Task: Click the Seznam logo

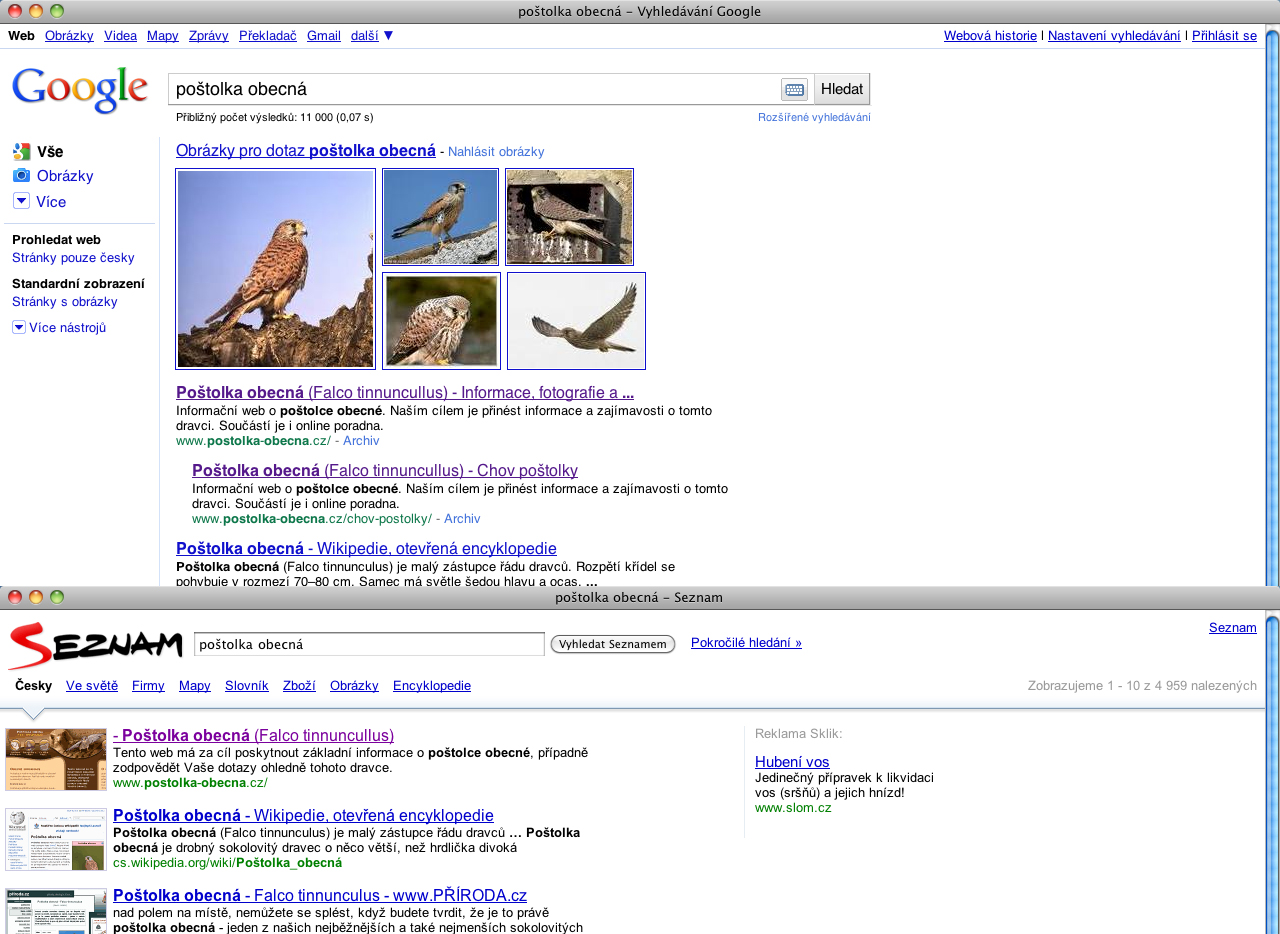Action: pyautogui.click(x=95, y=645)
